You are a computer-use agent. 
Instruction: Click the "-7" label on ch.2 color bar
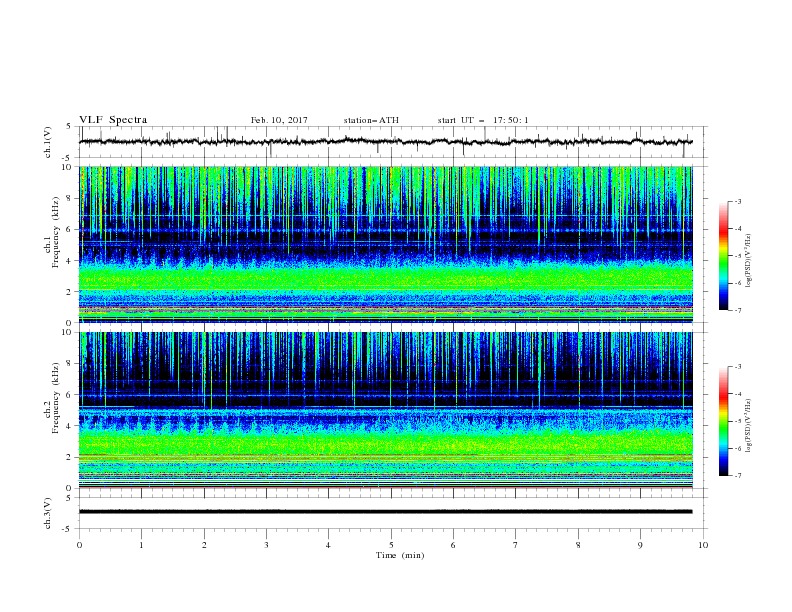click(x=738, y=476)
